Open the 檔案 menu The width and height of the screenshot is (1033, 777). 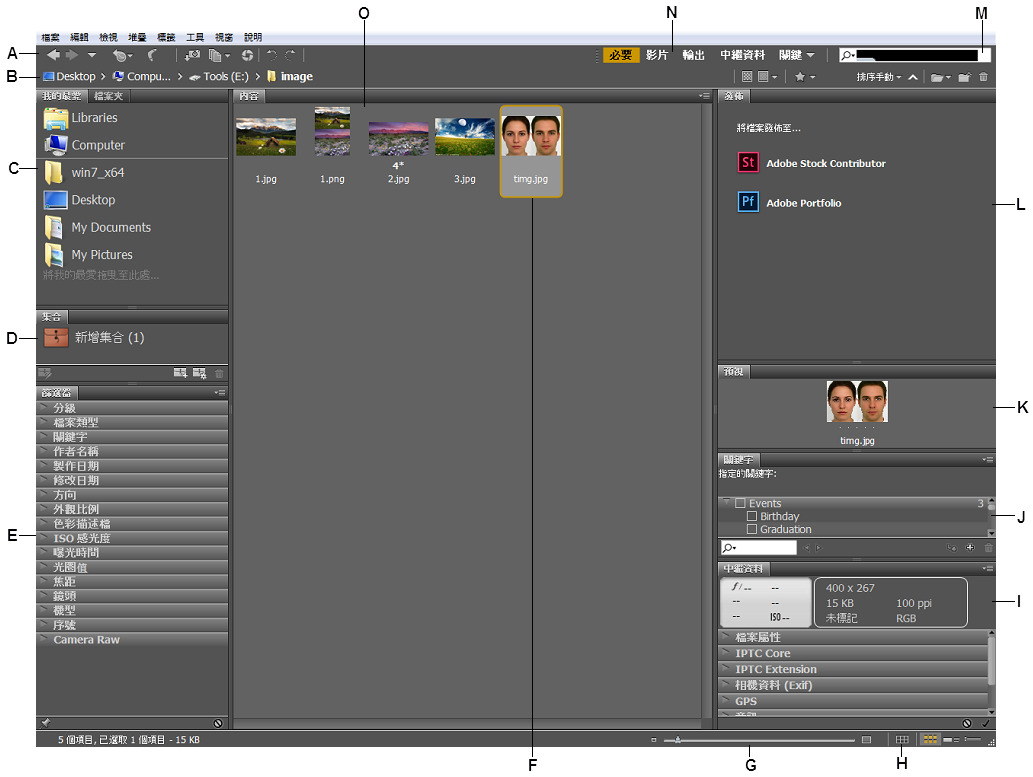click(51, 36)
